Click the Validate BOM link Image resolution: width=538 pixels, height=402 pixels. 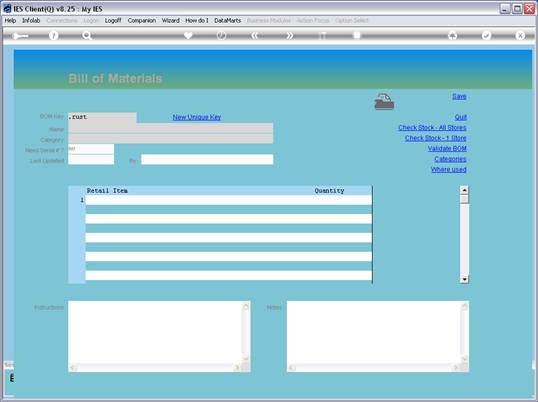[x=447, y=149]
